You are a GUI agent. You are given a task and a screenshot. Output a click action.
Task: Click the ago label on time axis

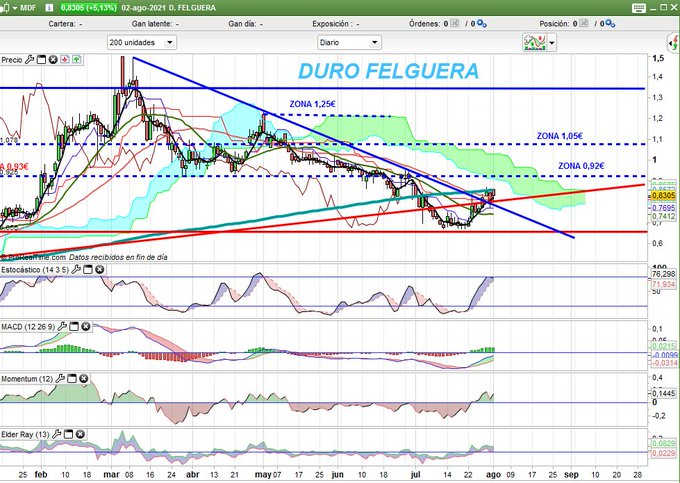click(493, 474)
